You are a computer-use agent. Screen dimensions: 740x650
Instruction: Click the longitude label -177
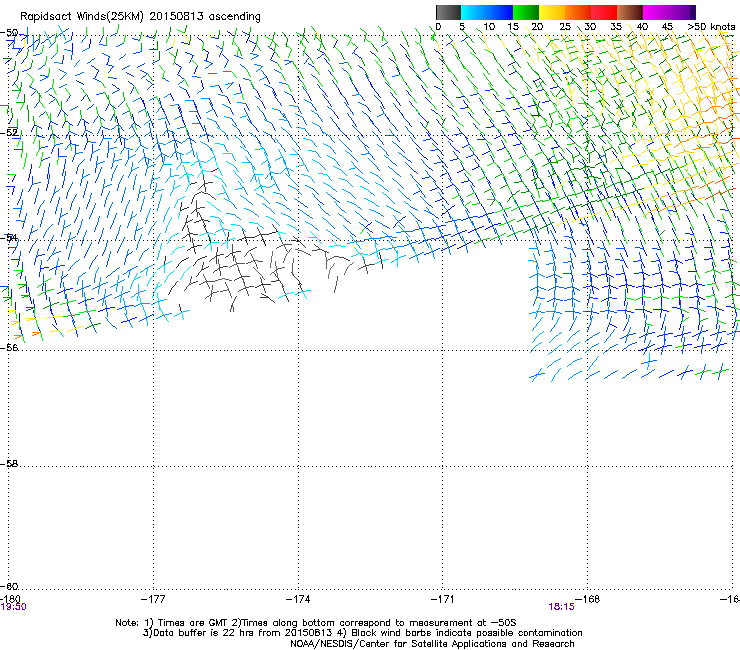tap(153, 599)
